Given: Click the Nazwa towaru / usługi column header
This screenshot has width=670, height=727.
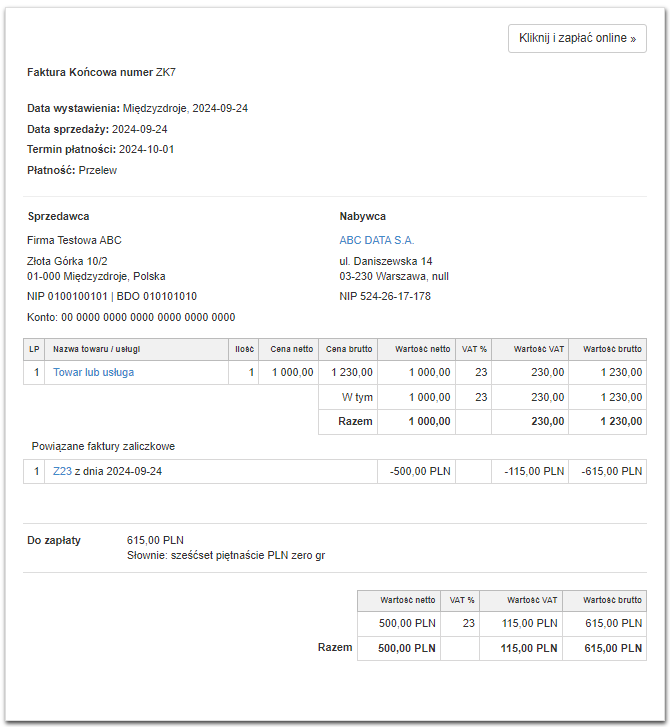Looking at the screenshot, I should [95, 349].
